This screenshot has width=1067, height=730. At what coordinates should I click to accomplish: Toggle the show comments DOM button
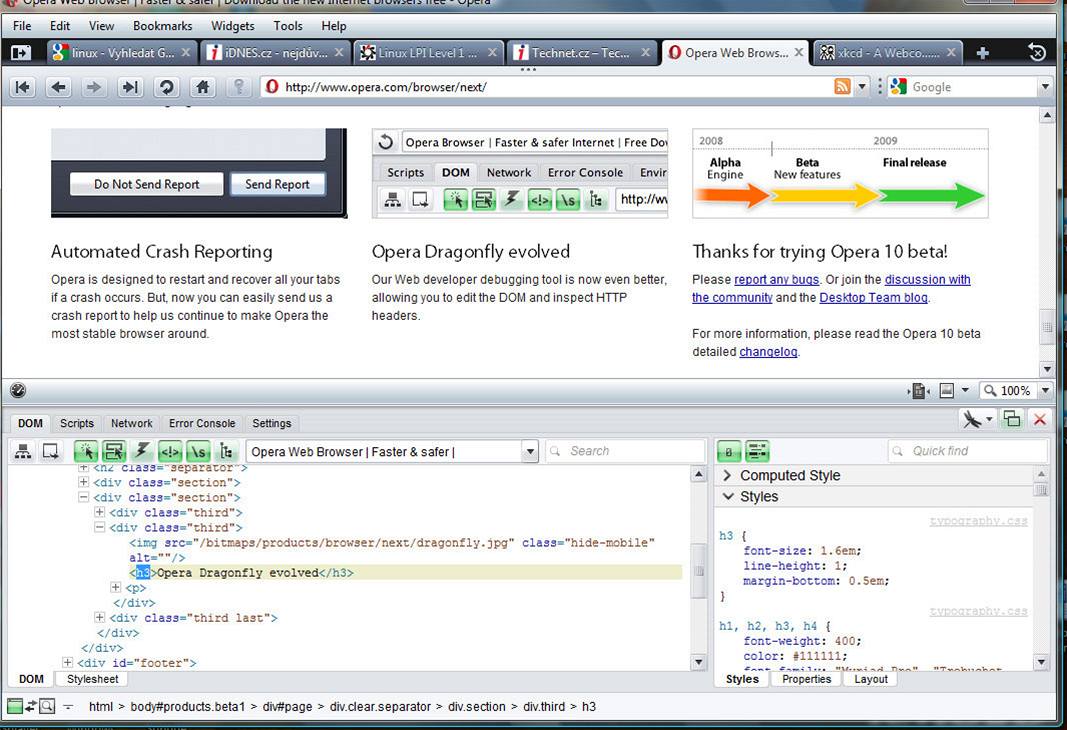171,451
